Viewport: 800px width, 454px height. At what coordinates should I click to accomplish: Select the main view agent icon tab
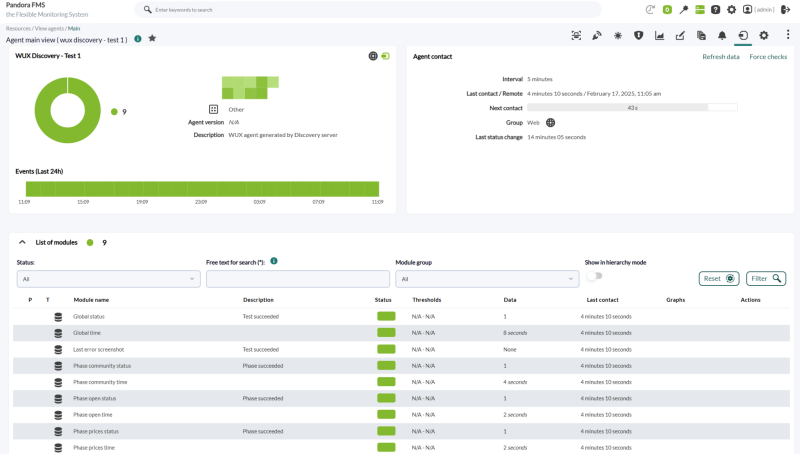(x=743, y=35)
